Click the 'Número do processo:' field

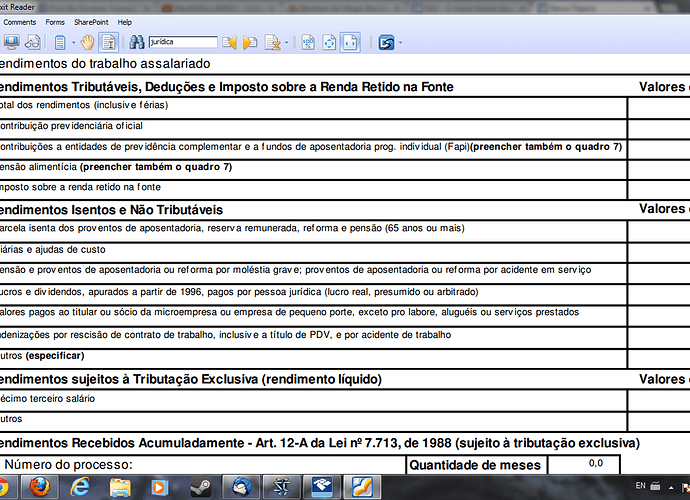click(202, 465)
